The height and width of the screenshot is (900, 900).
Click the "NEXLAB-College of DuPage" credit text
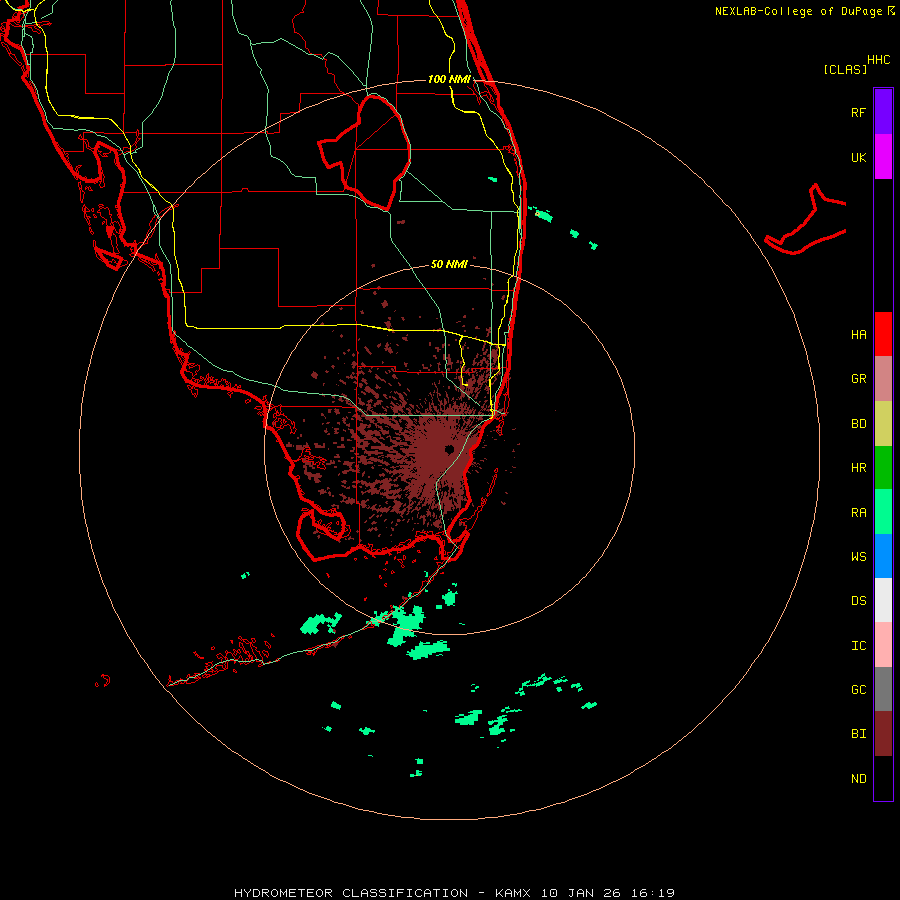(798, 11)
